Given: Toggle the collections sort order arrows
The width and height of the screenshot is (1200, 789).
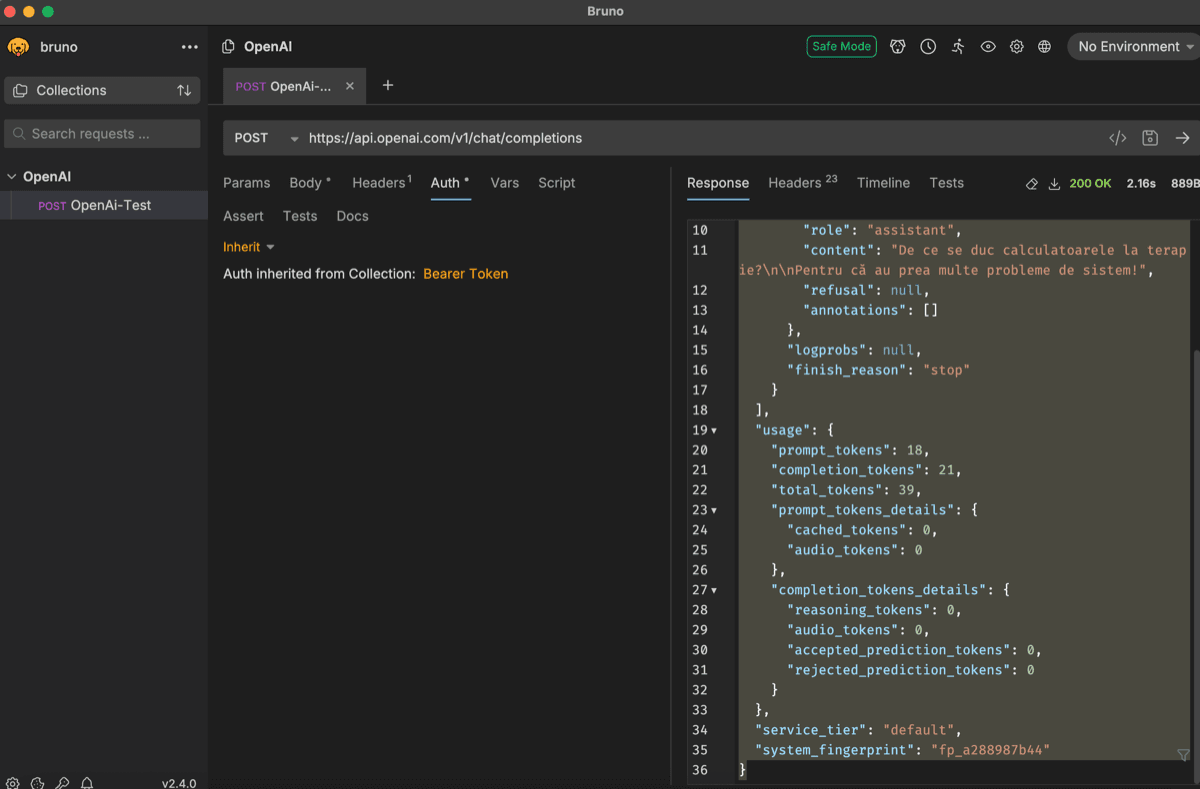Looking at the screenshot, I should point(184,90).
